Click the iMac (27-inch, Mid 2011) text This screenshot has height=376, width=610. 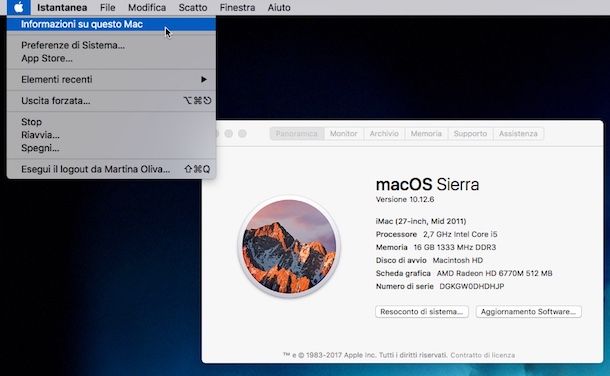click(x=421, y=221)
